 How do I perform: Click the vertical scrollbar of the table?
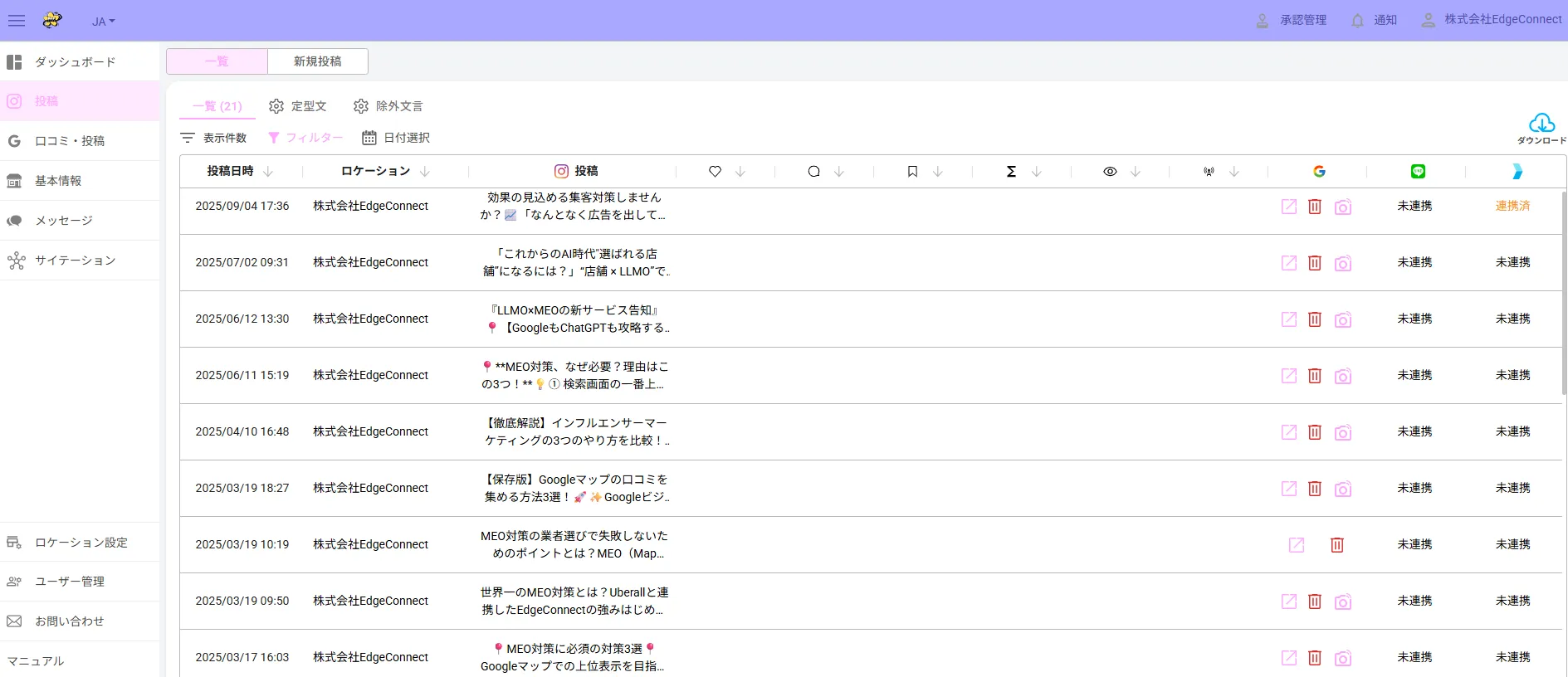click(1564, 290)
